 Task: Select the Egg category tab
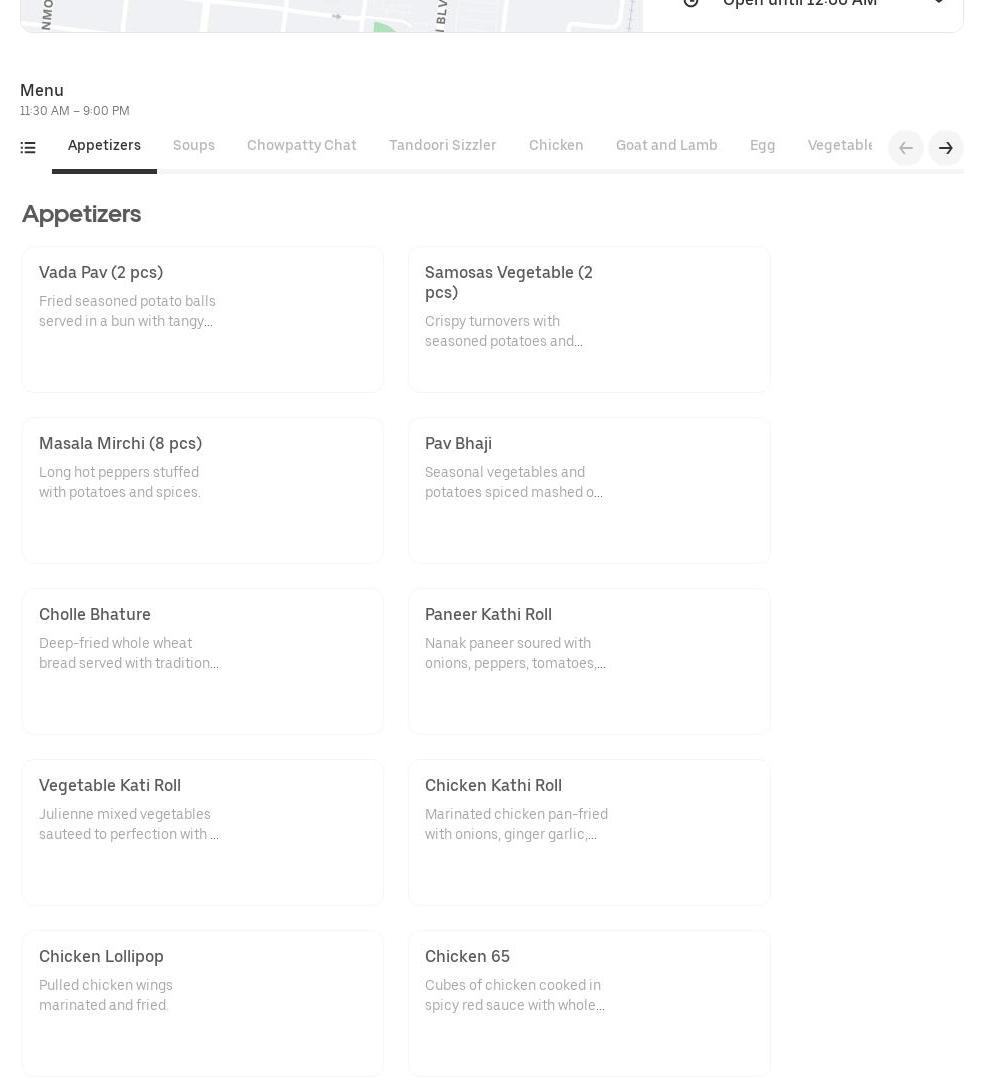762,146
